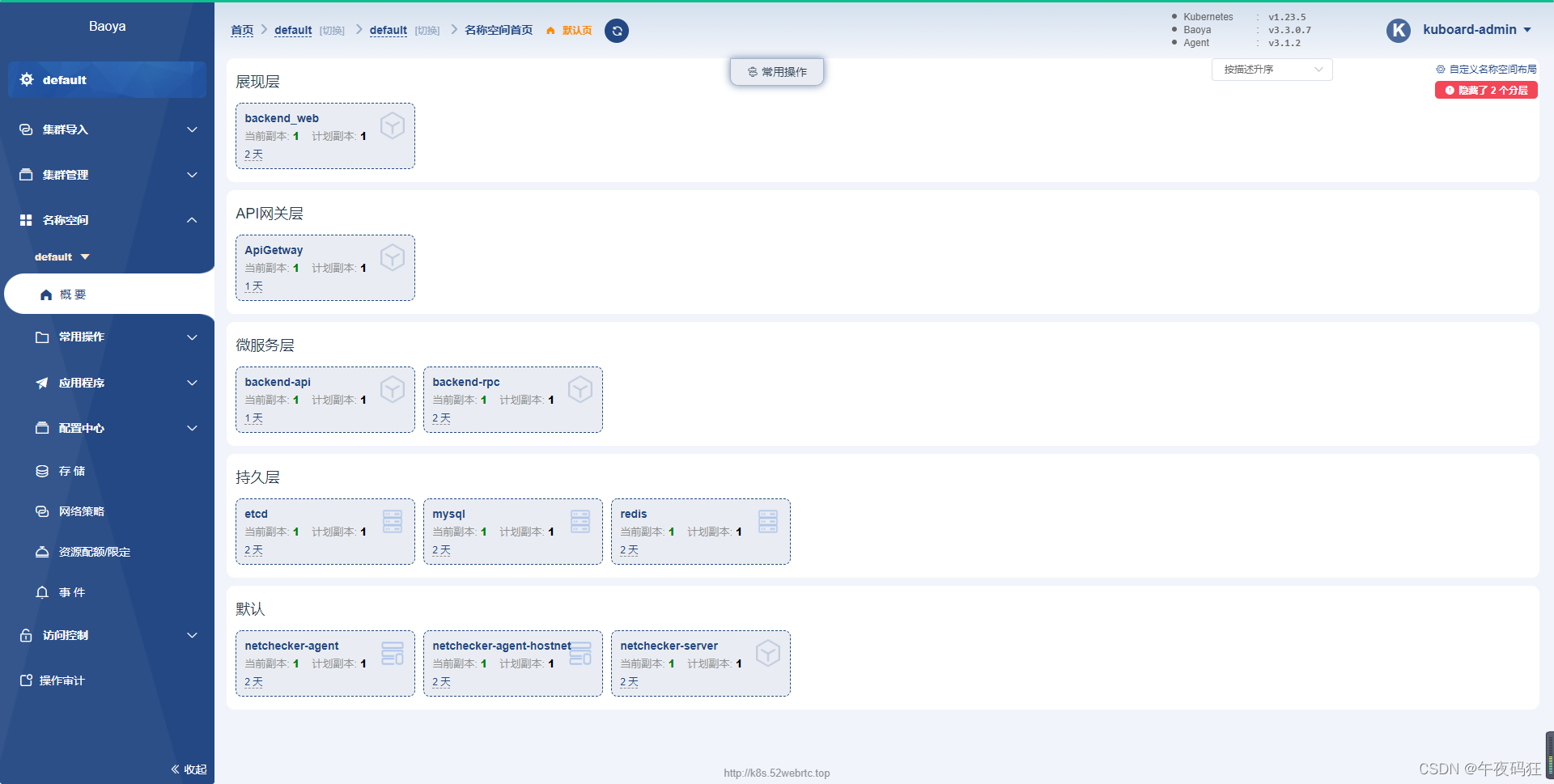
Task: Expand the 访问控制 sidebar chevron
Action: (x=192, y=635)
